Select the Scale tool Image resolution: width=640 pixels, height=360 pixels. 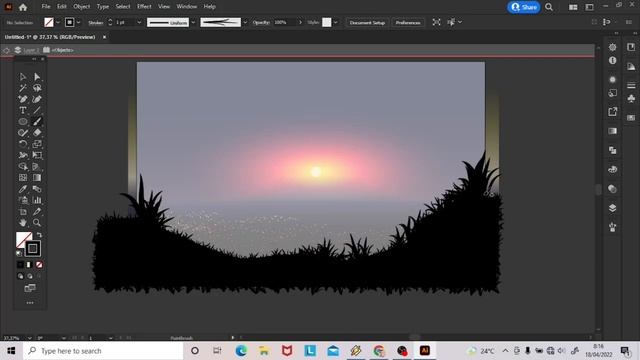point(37,144)
